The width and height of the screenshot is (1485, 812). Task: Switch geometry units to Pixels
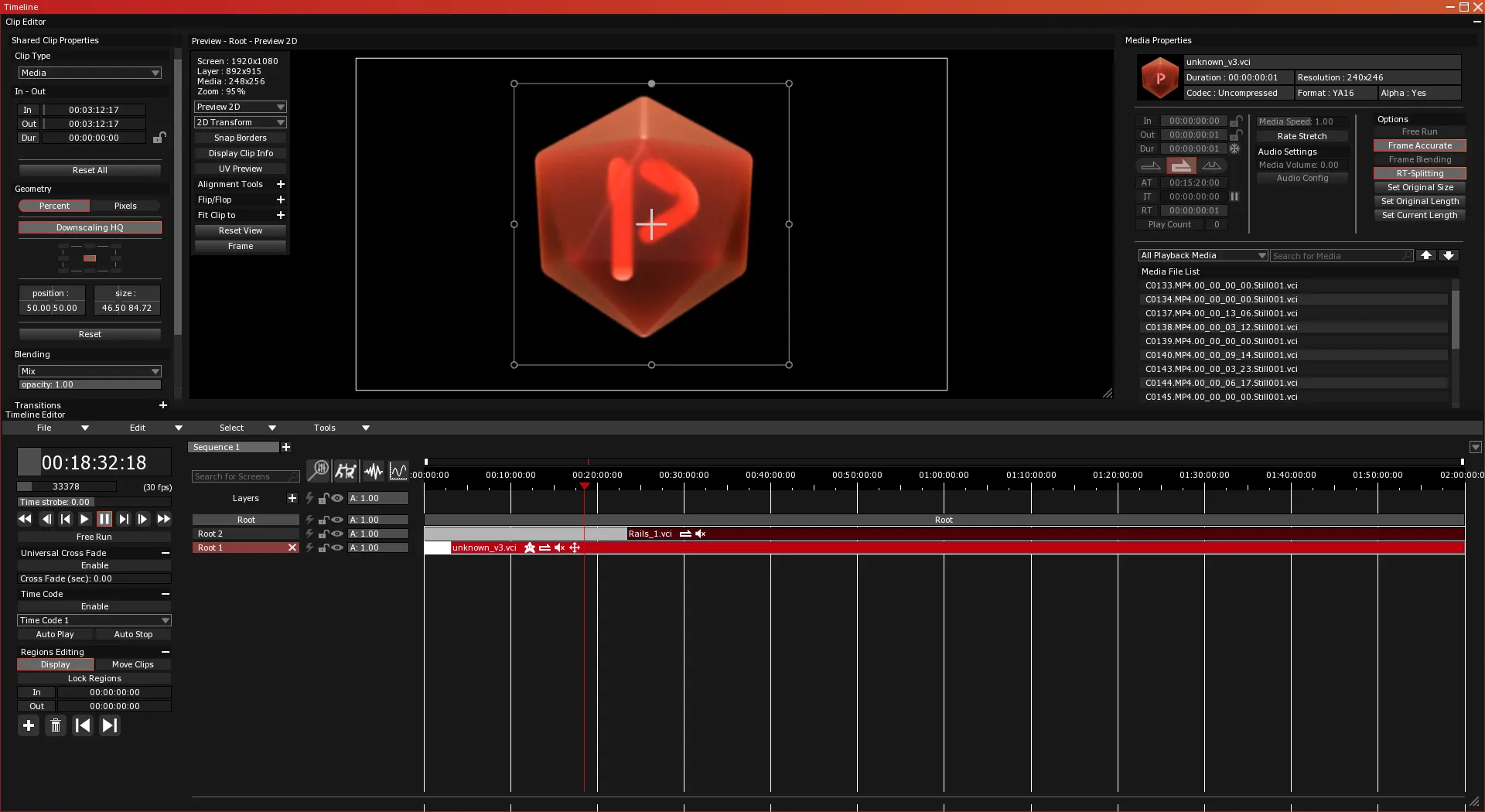125,206
